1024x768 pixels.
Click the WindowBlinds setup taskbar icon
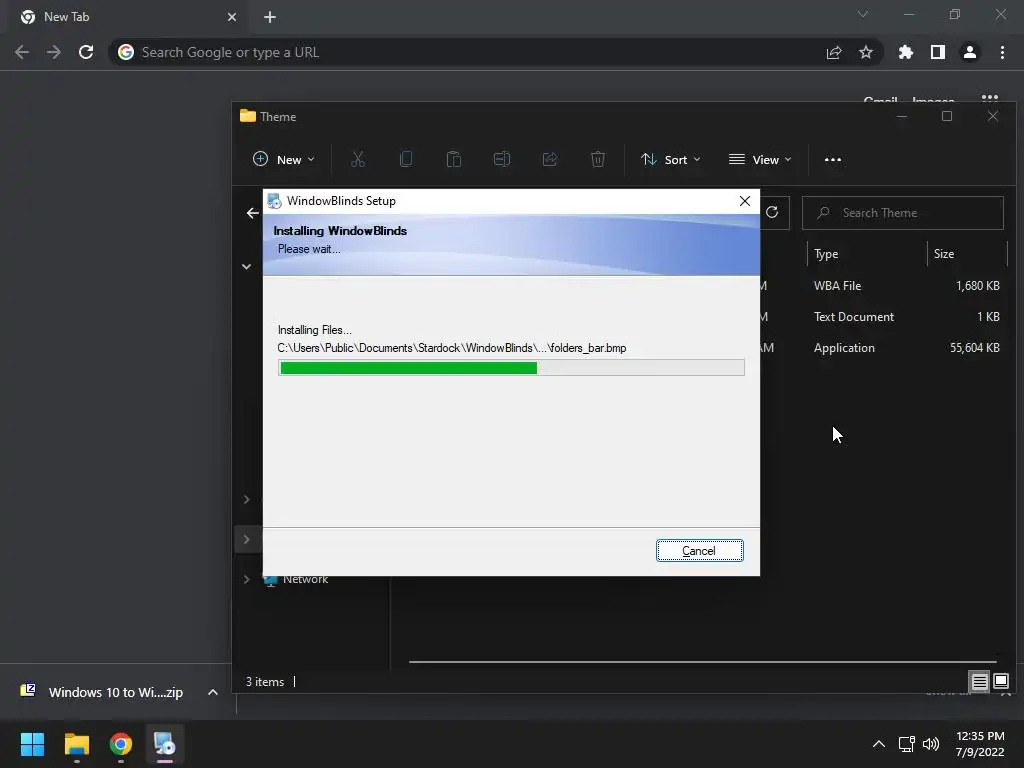(165, 744)
